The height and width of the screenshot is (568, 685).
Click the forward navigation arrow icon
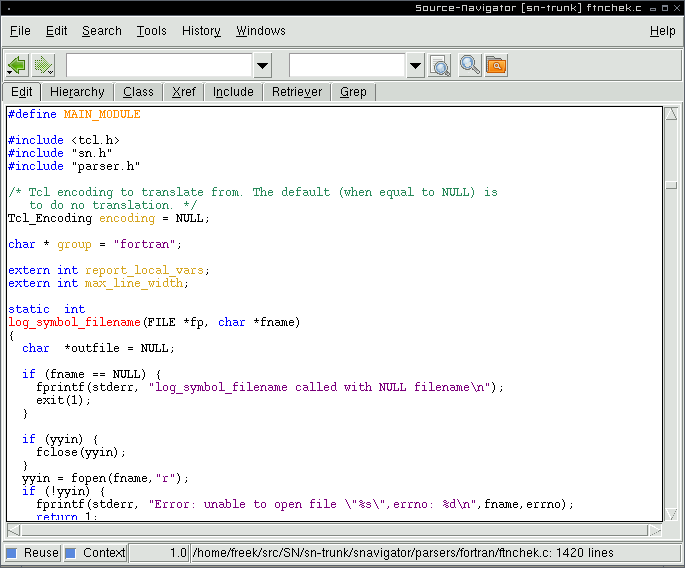(x=44, y=66)
